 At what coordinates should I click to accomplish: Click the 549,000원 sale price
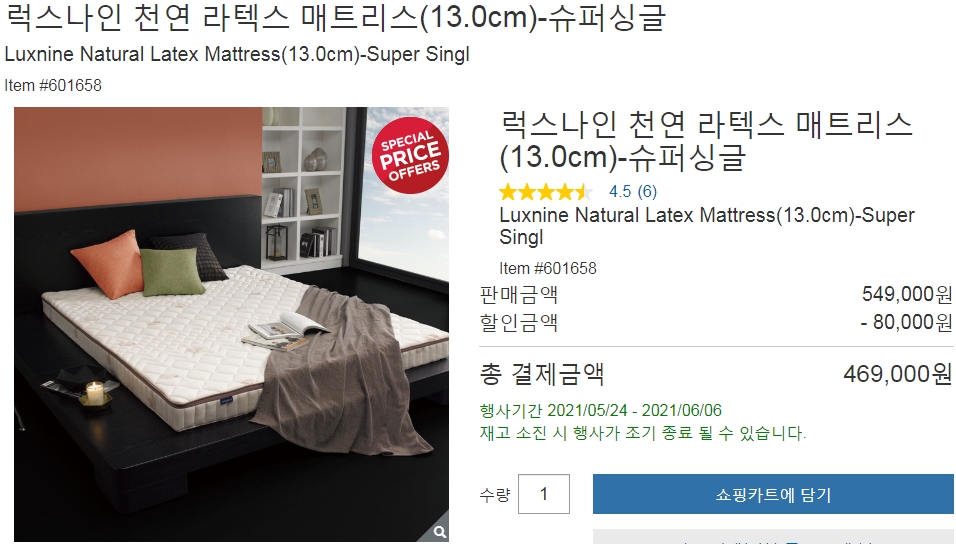tap(907, 295)
